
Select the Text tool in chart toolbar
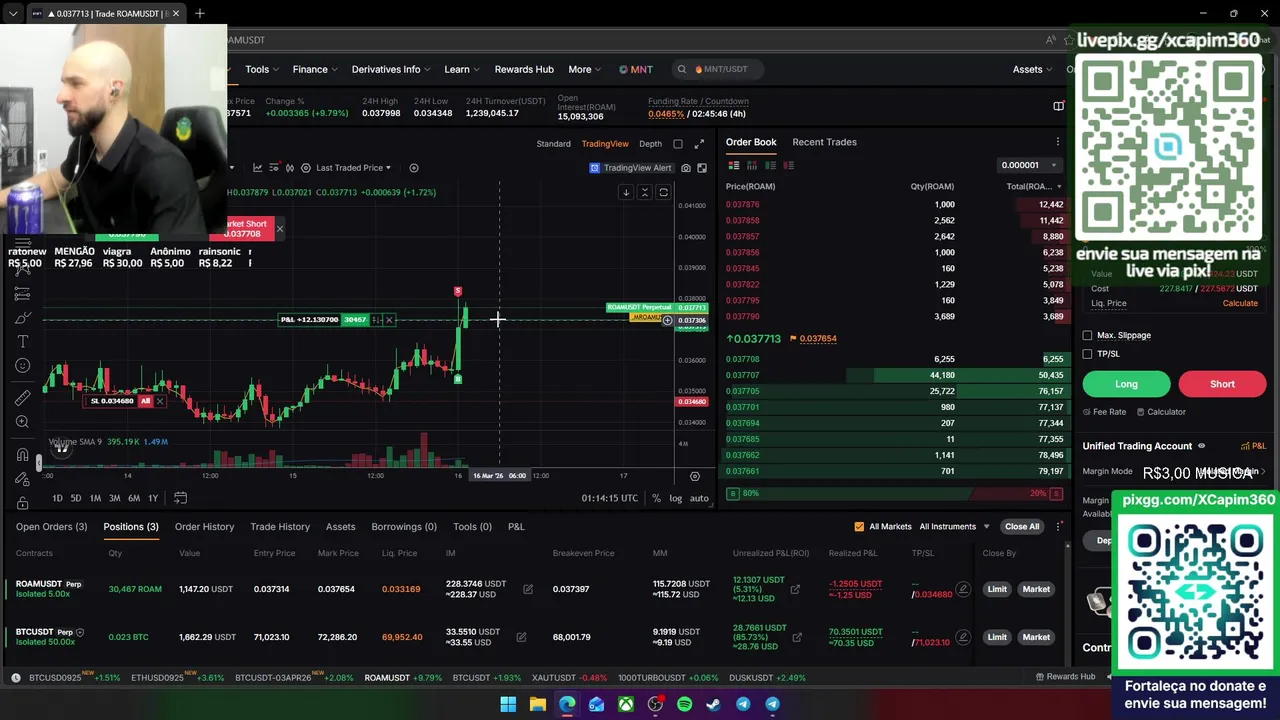tap(22, 342)
